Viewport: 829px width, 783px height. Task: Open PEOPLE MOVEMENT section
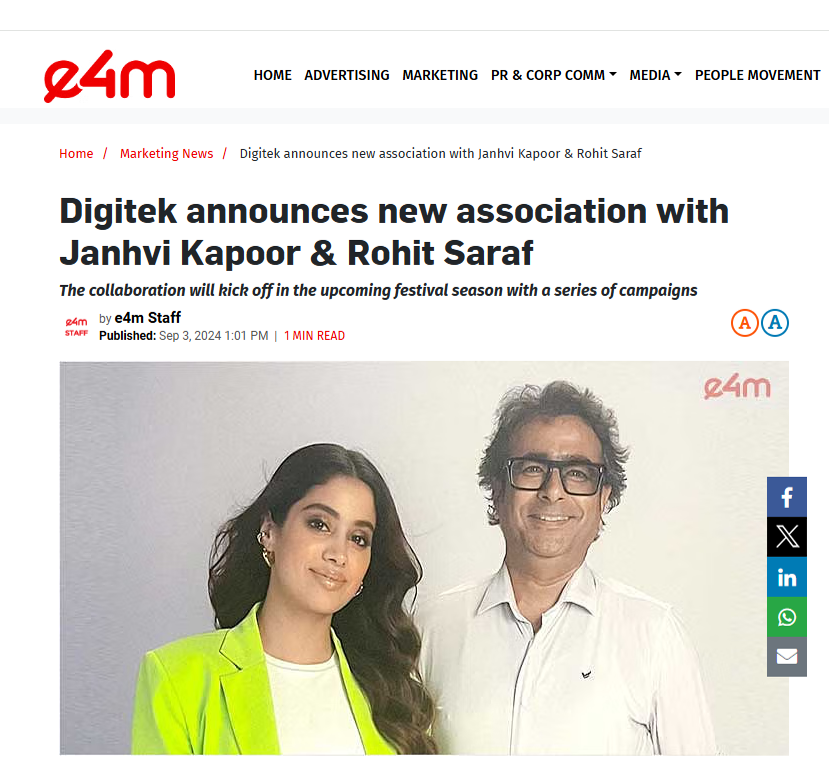pos(757,75)
